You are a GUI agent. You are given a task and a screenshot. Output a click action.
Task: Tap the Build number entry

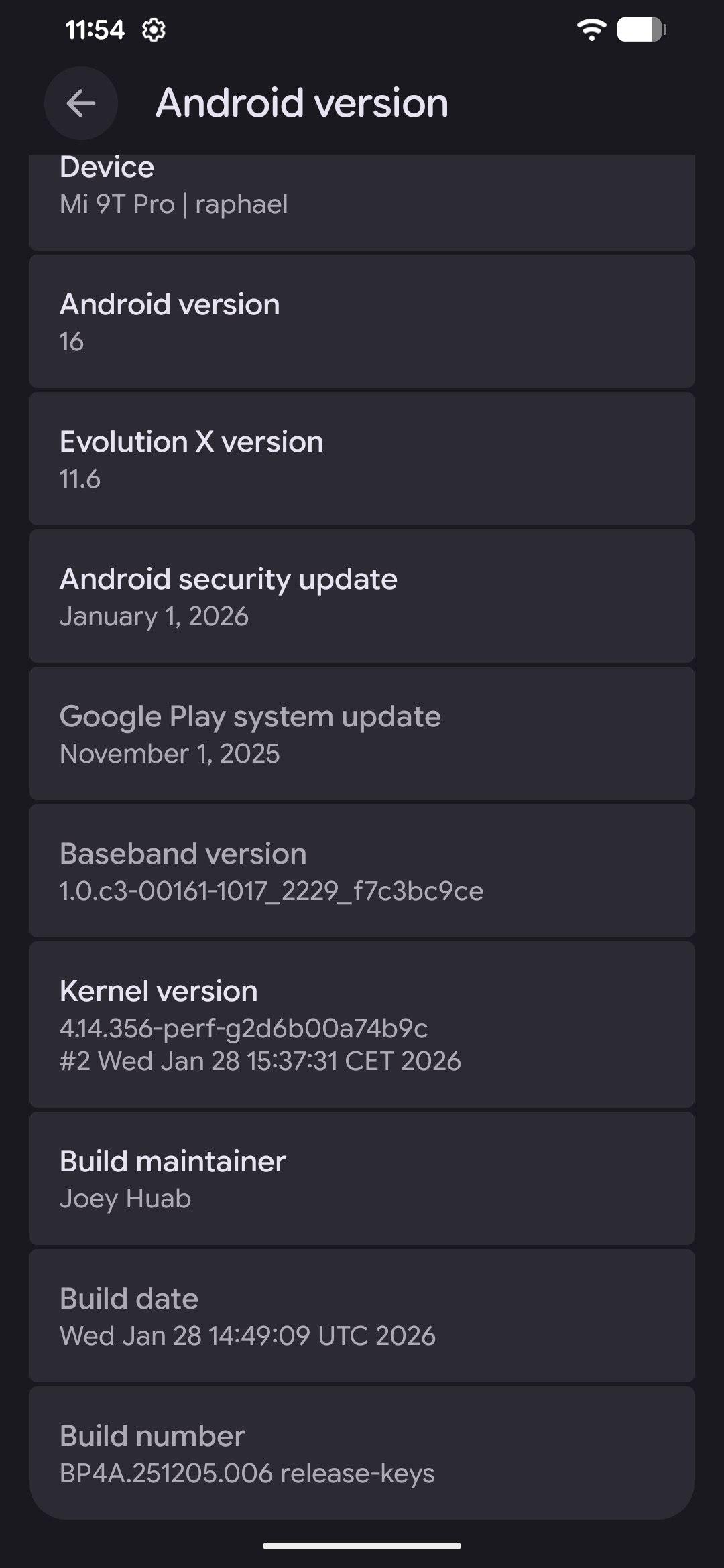pos(362,1453)
